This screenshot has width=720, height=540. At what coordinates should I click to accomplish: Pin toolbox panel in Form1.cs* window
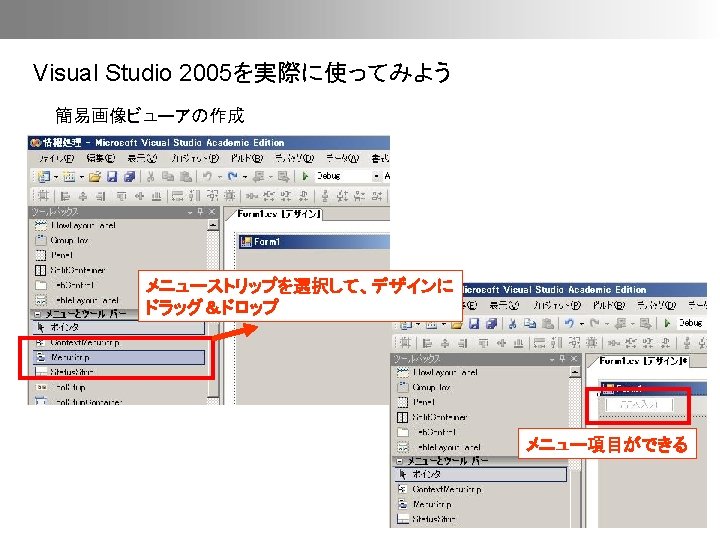coord(562,359)
